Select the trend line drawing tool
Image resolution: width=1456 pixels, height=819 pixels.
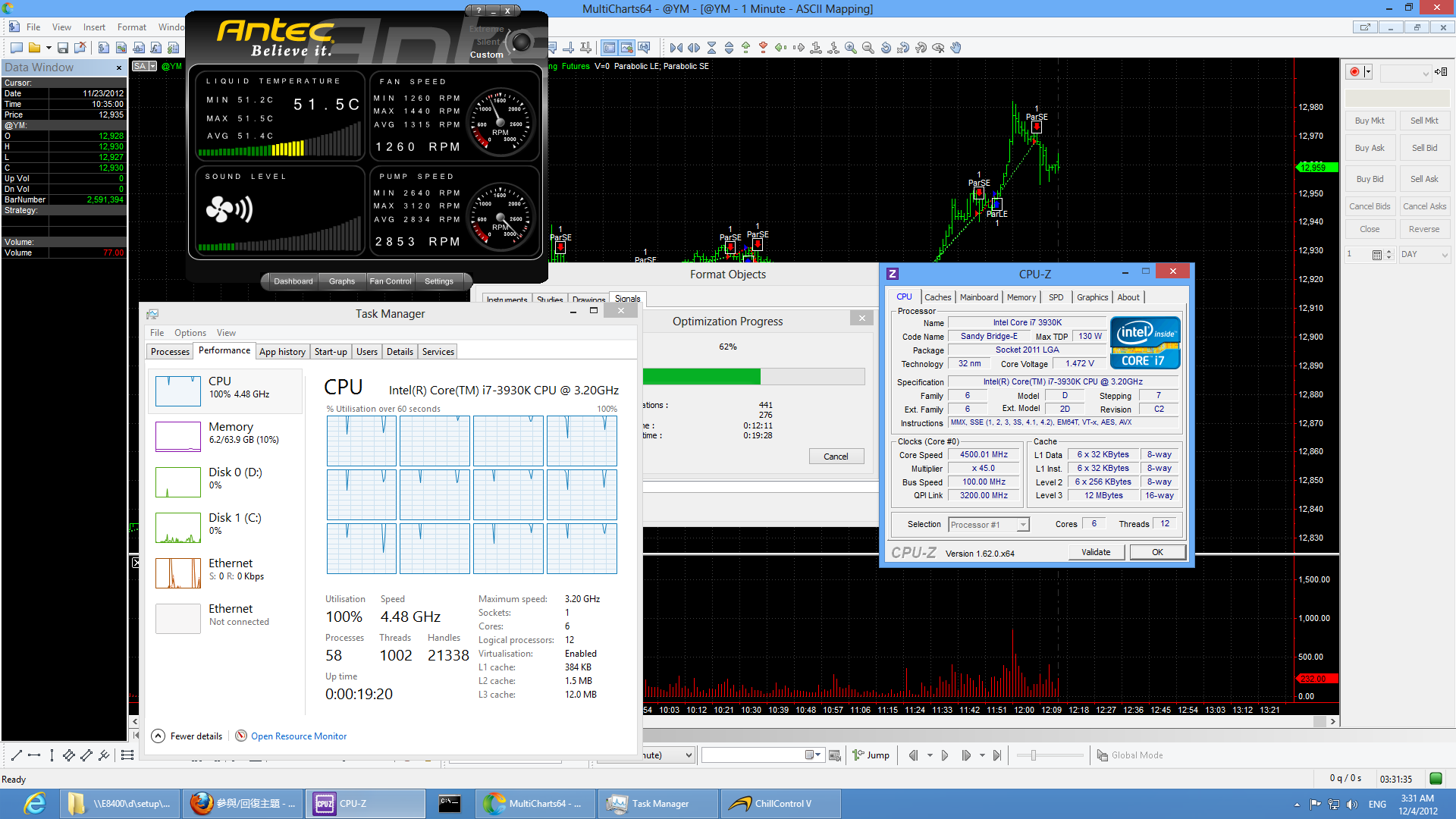click(x=17, y=755)
